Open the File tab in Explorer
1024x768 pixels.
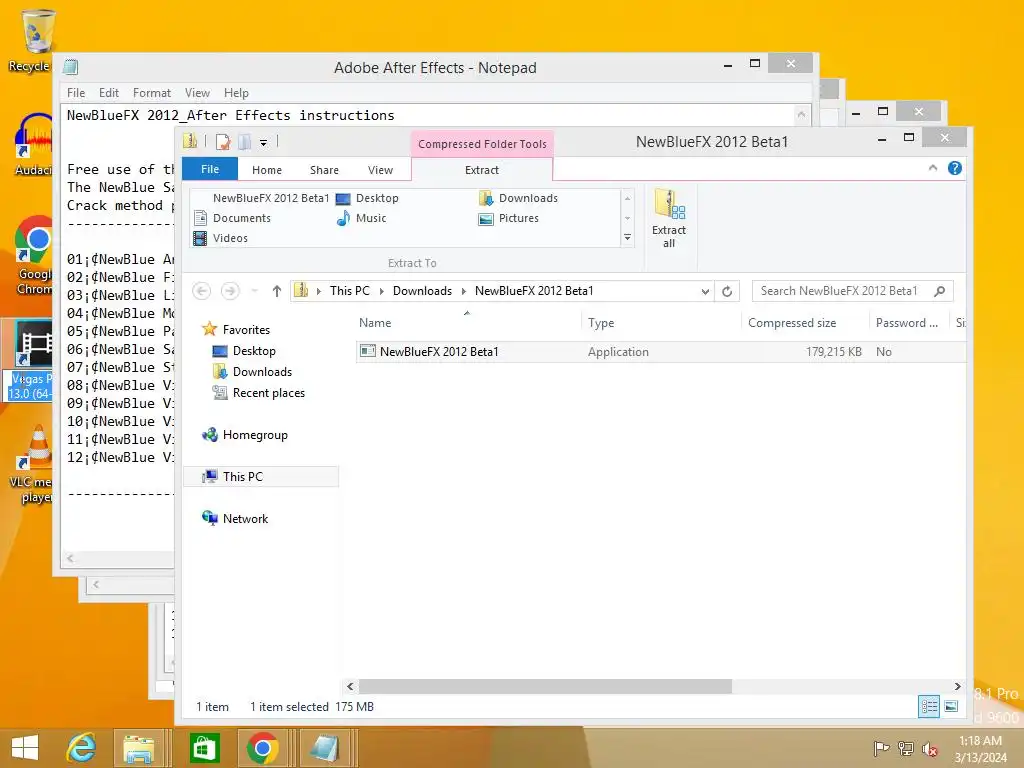210,169
